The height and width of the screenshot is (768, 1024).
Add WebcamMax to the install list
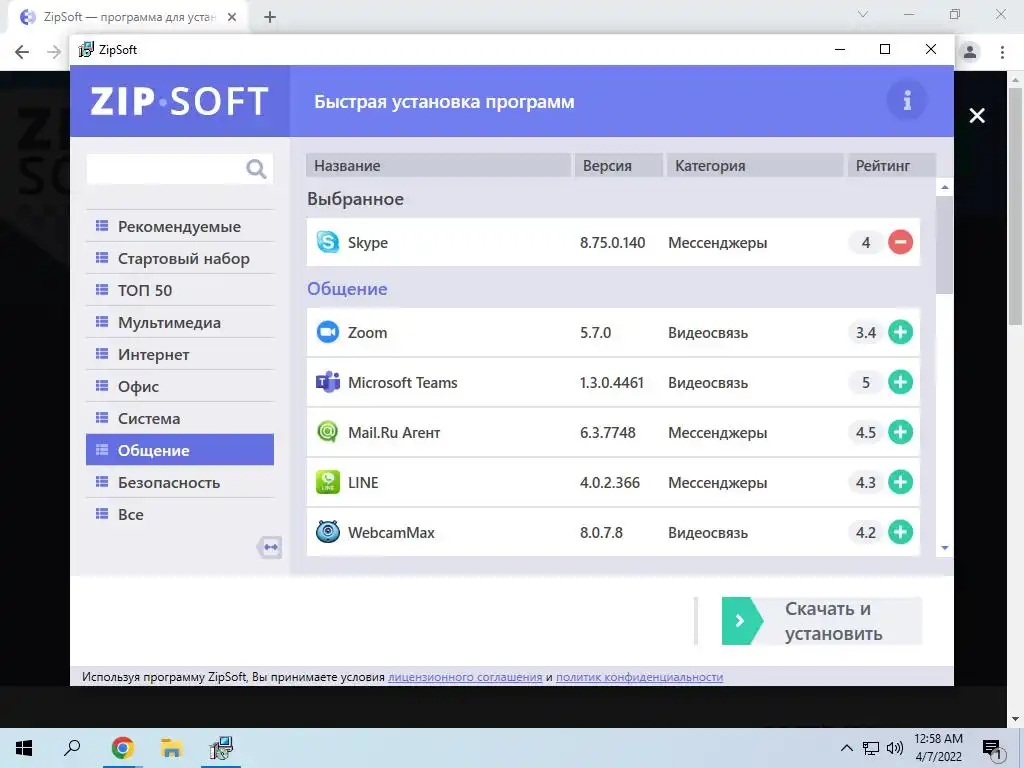coord(900,532)
